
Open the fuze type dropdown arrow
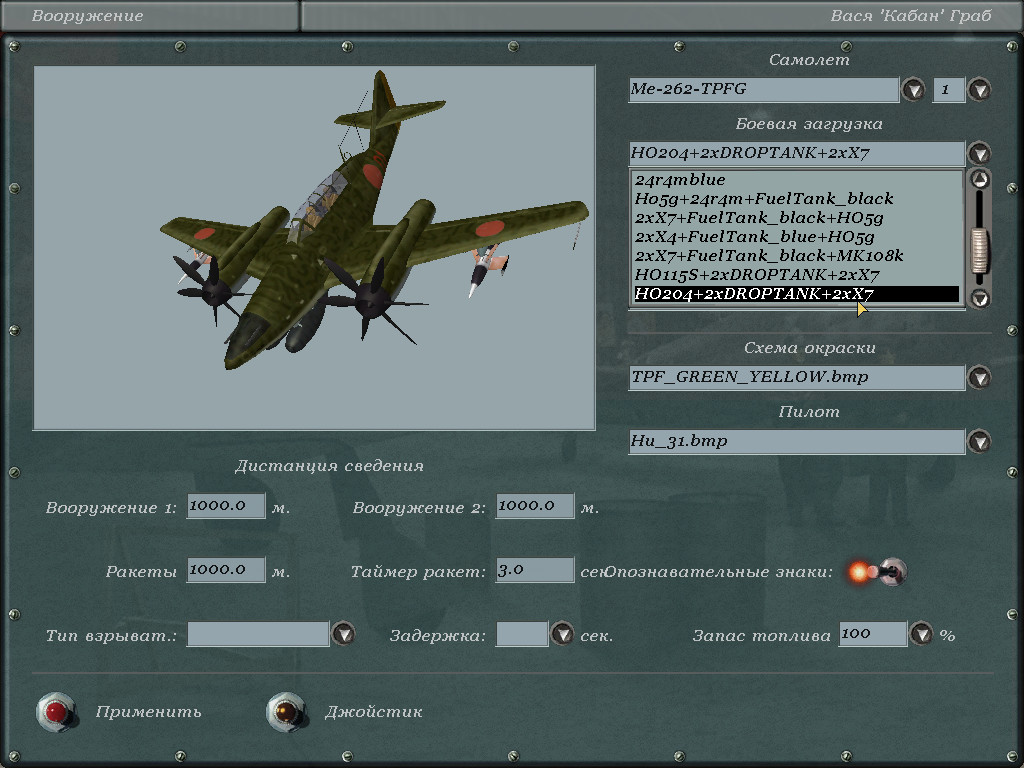click(x=344, y=633)
